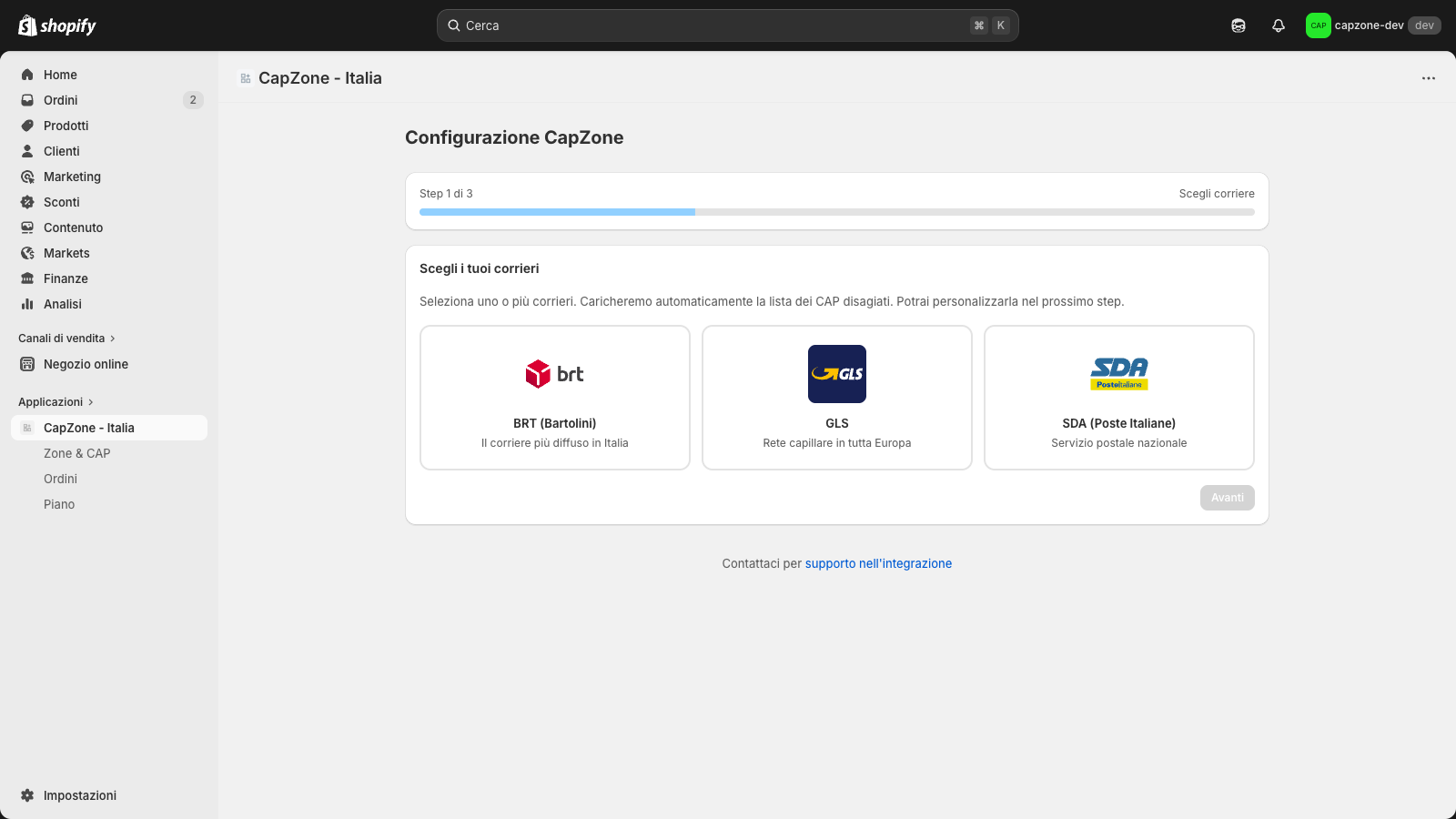
Task: Click the Step 1 di 3 label
Action: click(446, 194)
